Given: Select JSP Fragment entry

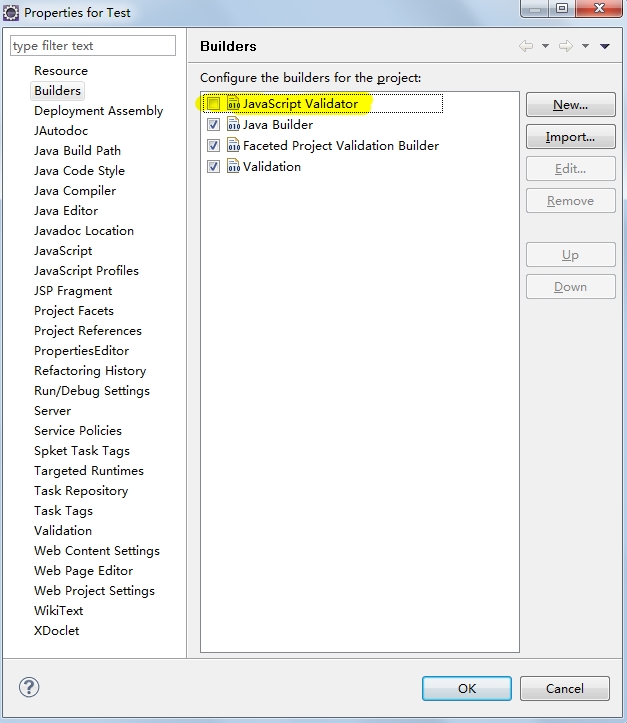Looking at the screenshot, I should [x=73, y=290].
